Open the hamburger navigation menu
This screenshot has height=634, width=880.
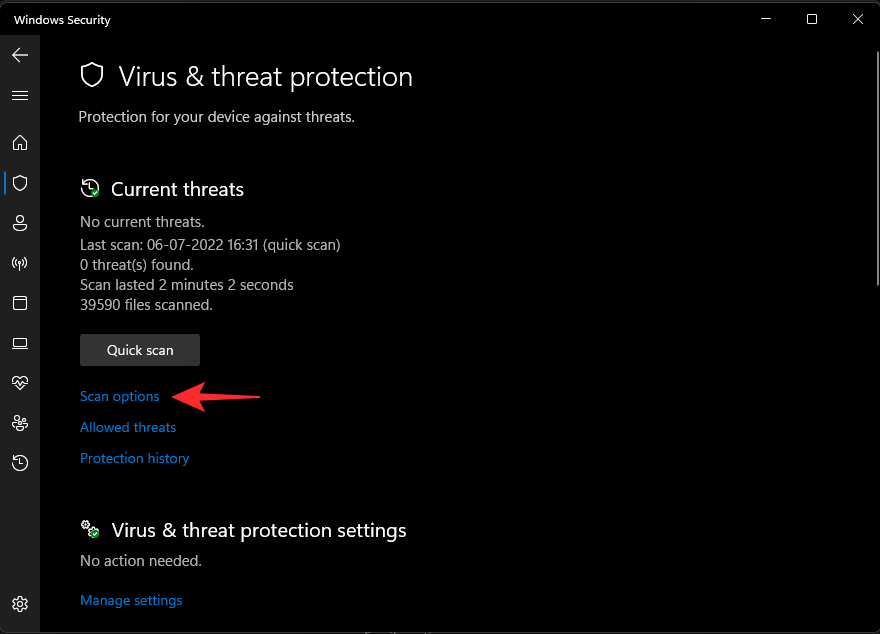pos(20,96)
